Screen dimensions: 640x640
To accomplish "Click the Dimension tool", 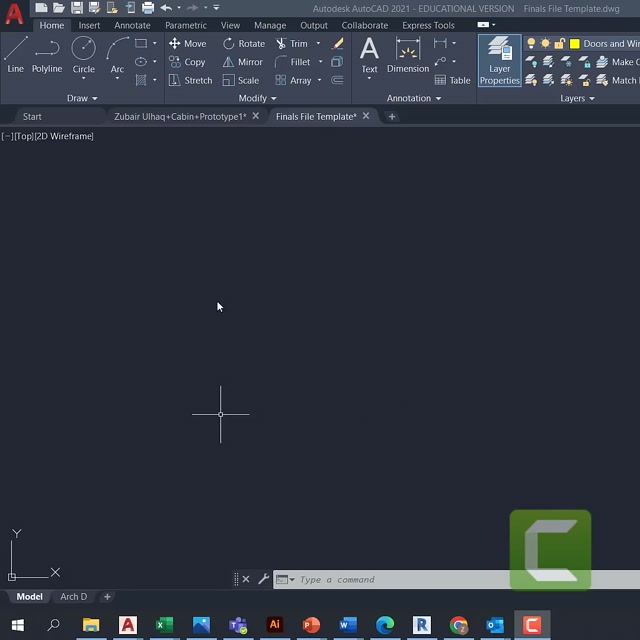I will point(407,54).
